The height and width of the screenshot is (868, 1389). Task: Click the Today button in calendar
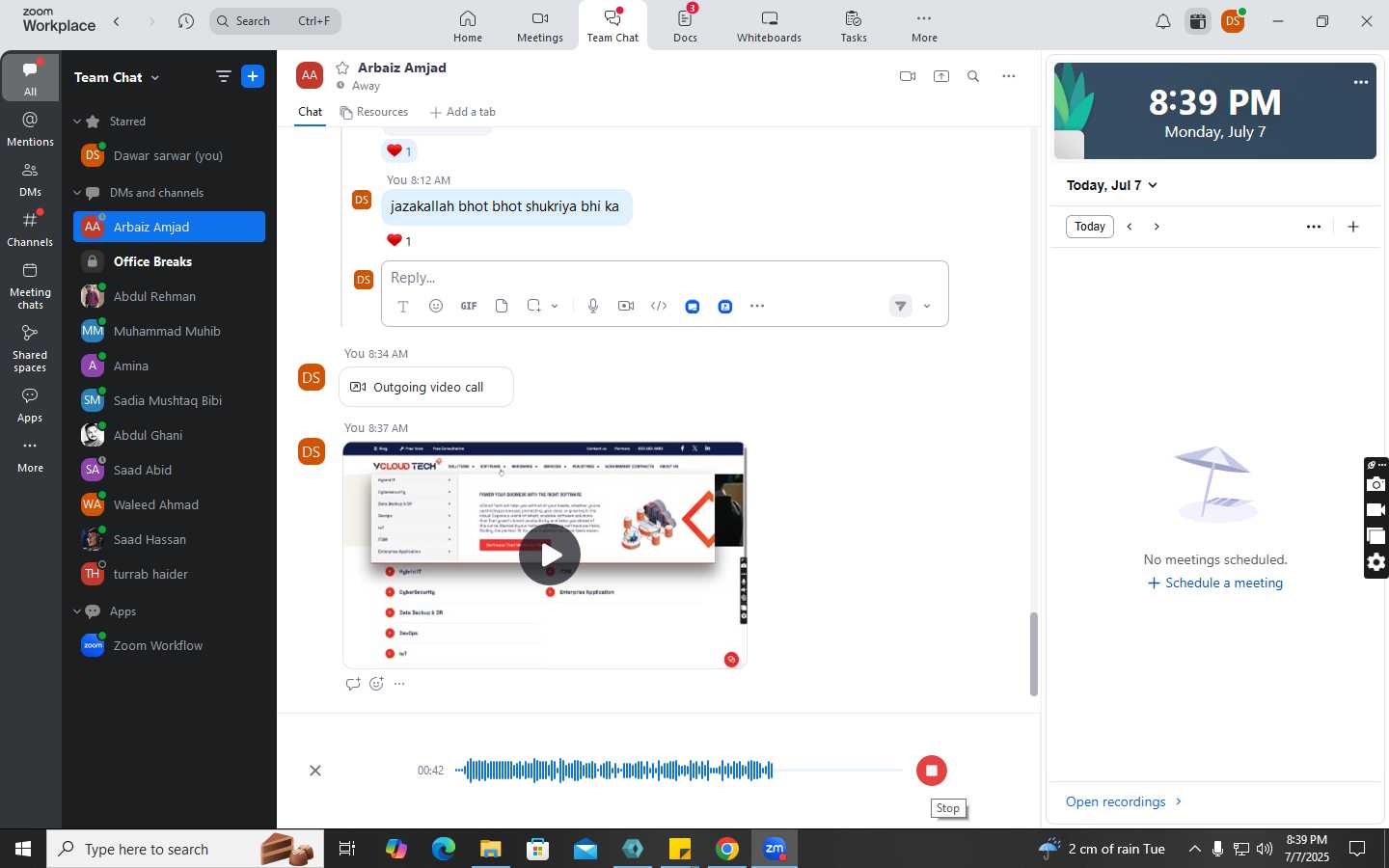(1090, 227)
